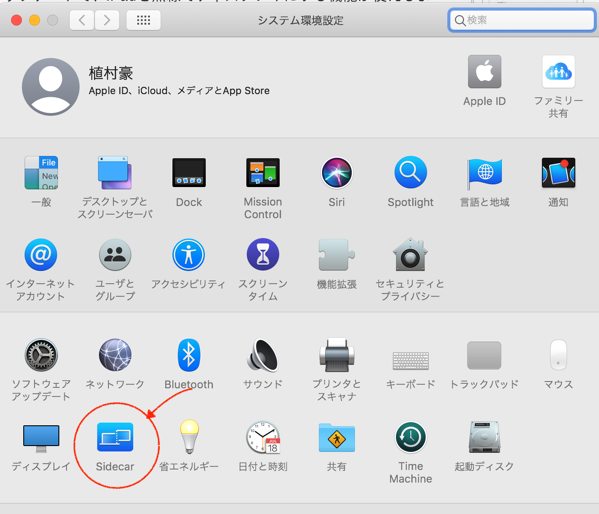Open ネットワーク preferences
This screenshot has height=514, width=599.
[115, 355]
